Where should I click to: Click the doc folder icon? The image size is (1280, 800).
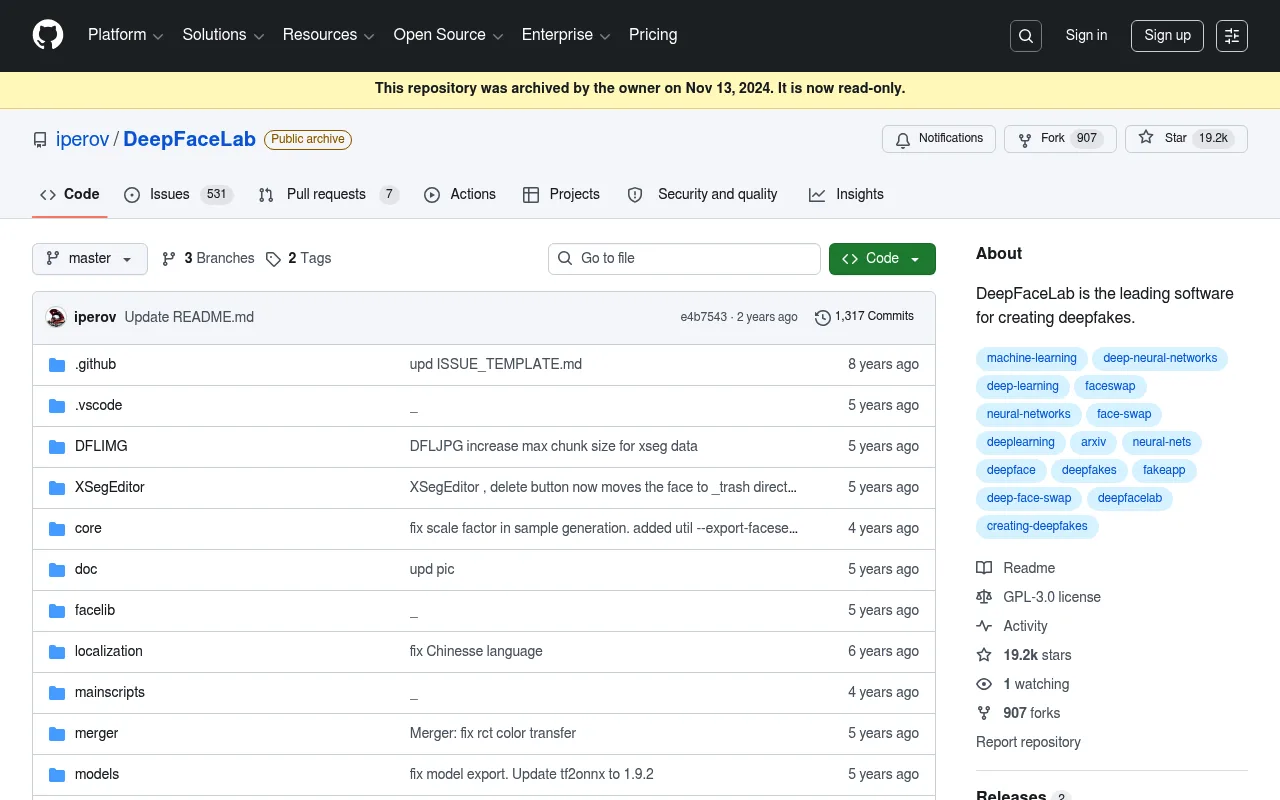coord(57,570)
